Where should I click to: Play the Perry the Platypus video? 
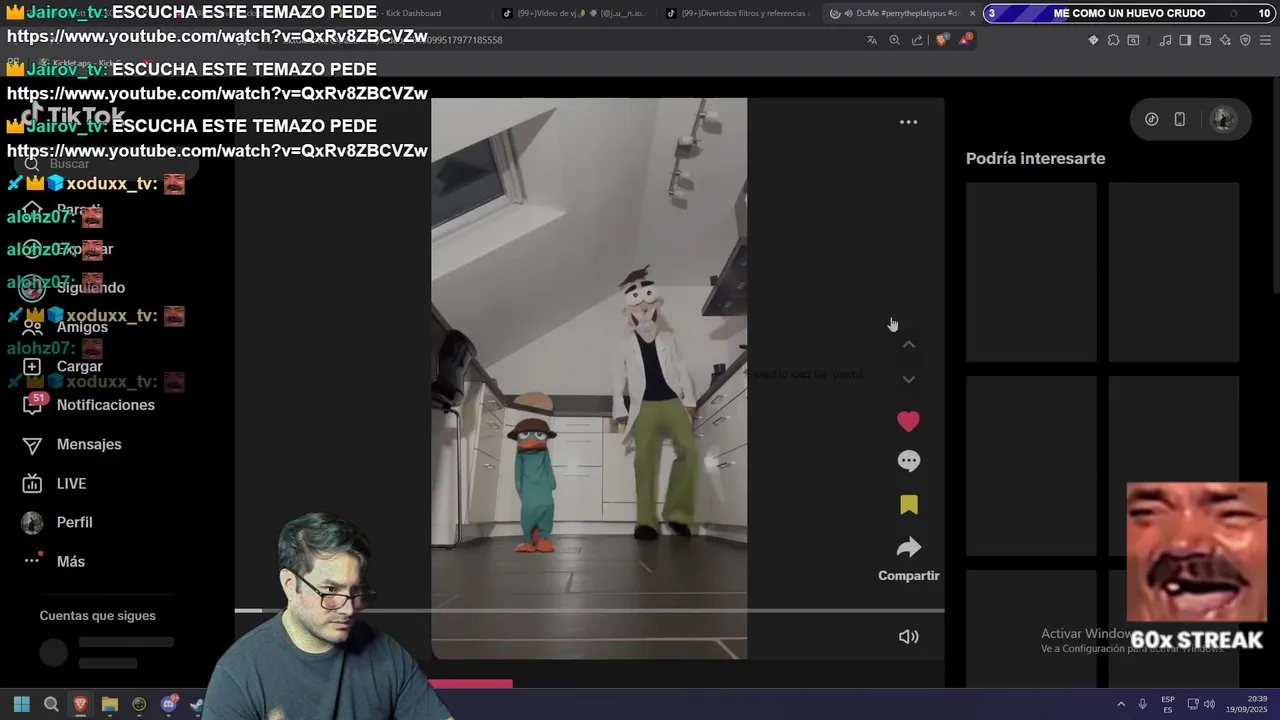point(589,378)
